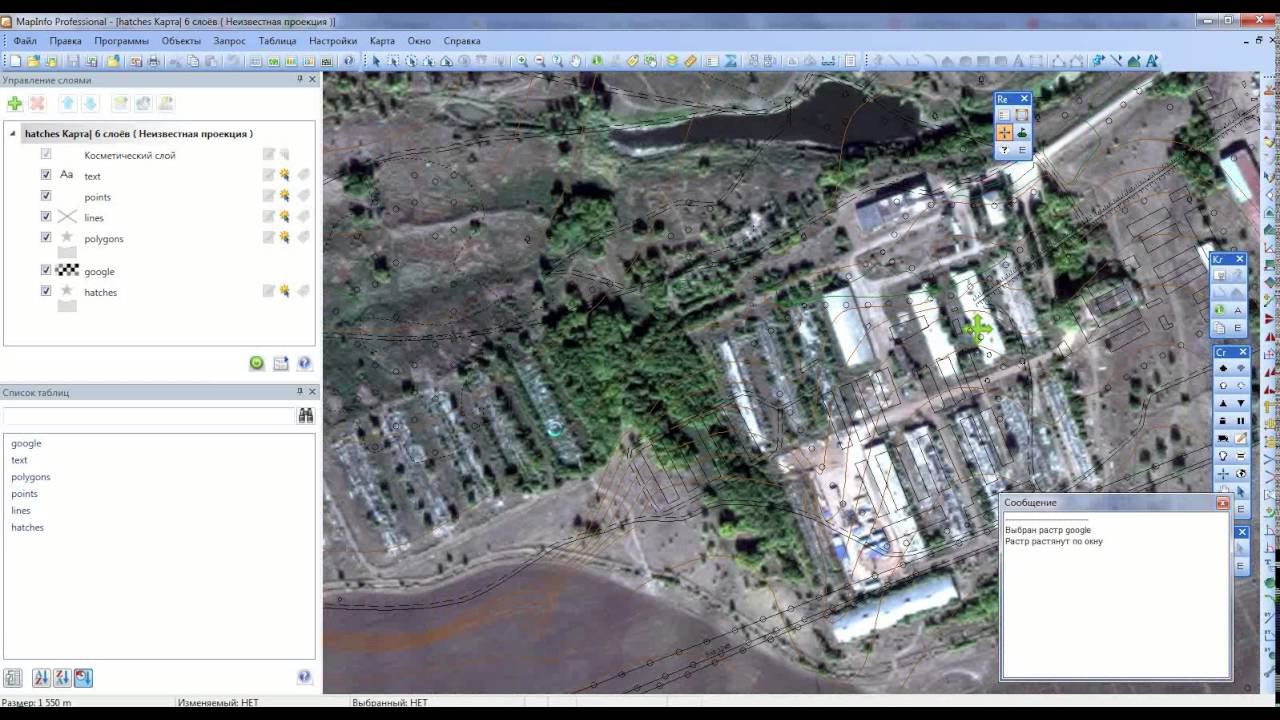Click the table list search field
The height and width of the screenshot is (720, 1280).
pyautogui.click(x=149, y=415)
